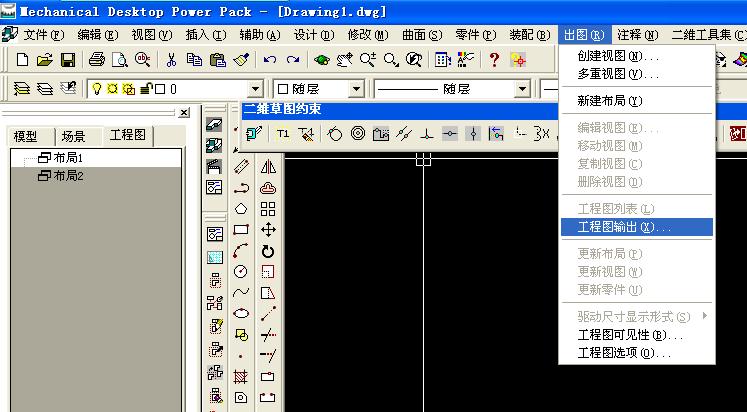Select the Spline curve tool
This screenshot has height=412, width=747.
tap(241, 292)
